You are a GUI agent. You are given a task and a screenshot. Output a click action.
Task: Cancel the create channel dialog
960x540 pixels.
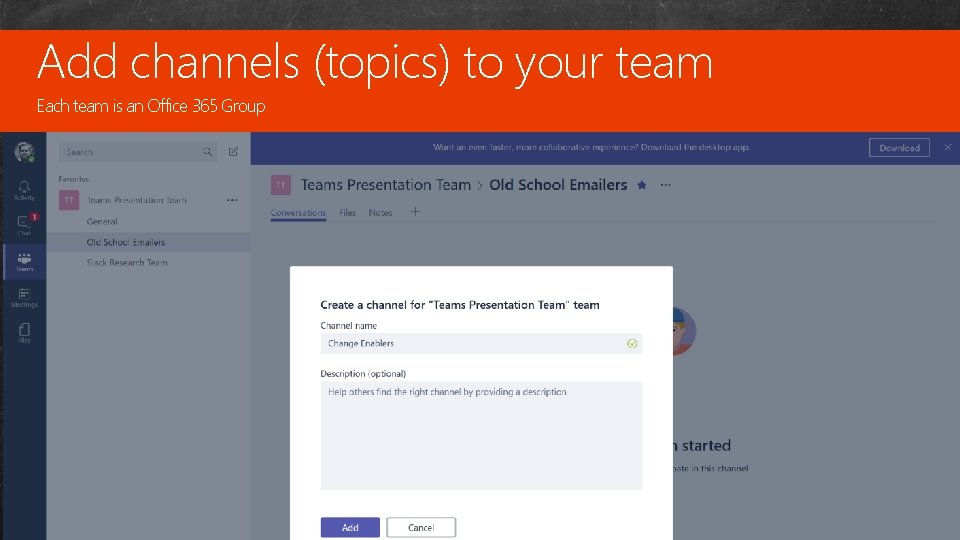tap(421, 527)
